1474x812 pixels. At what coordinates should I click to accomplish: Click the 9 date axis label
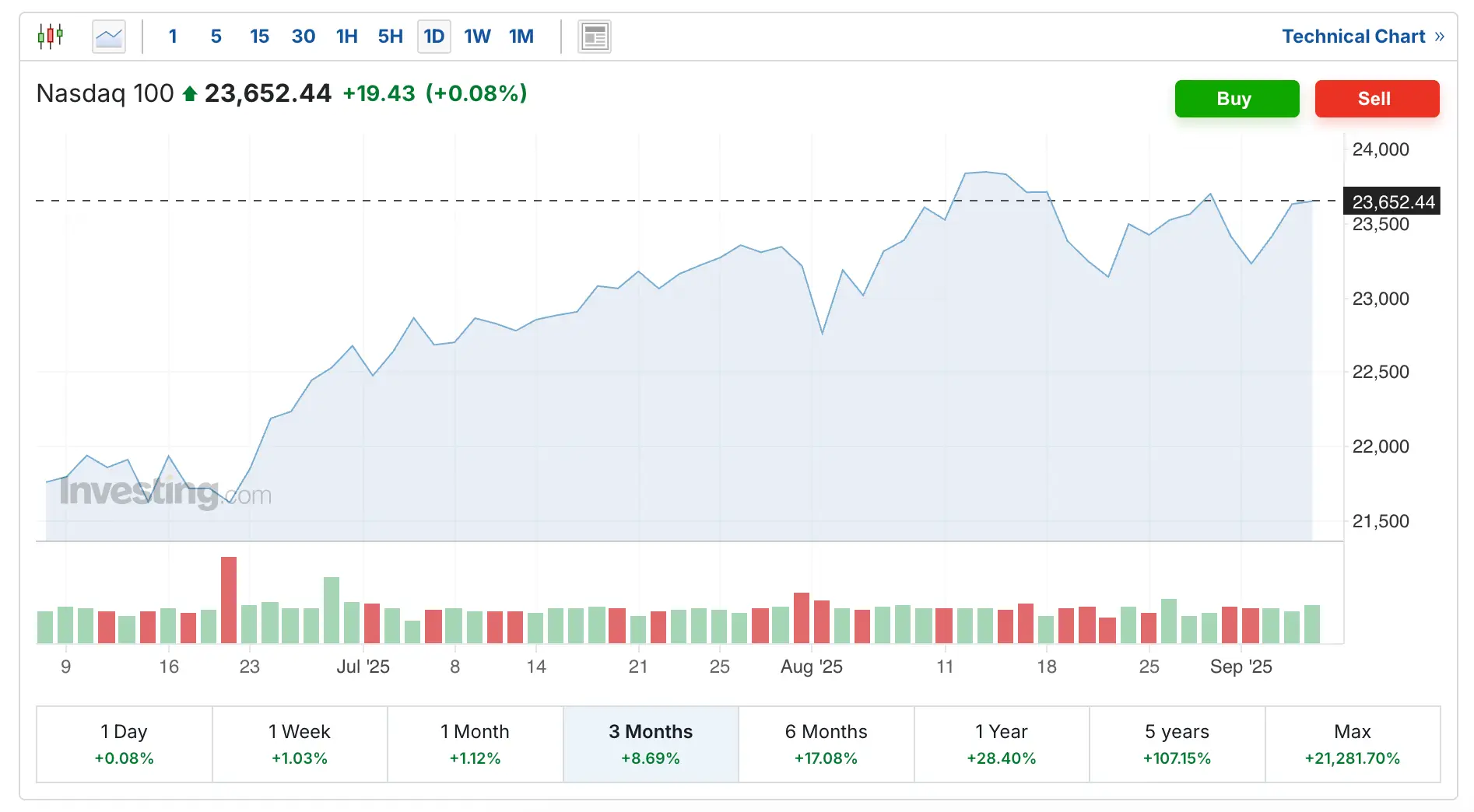pyautogui.click(x=66, y=667)
